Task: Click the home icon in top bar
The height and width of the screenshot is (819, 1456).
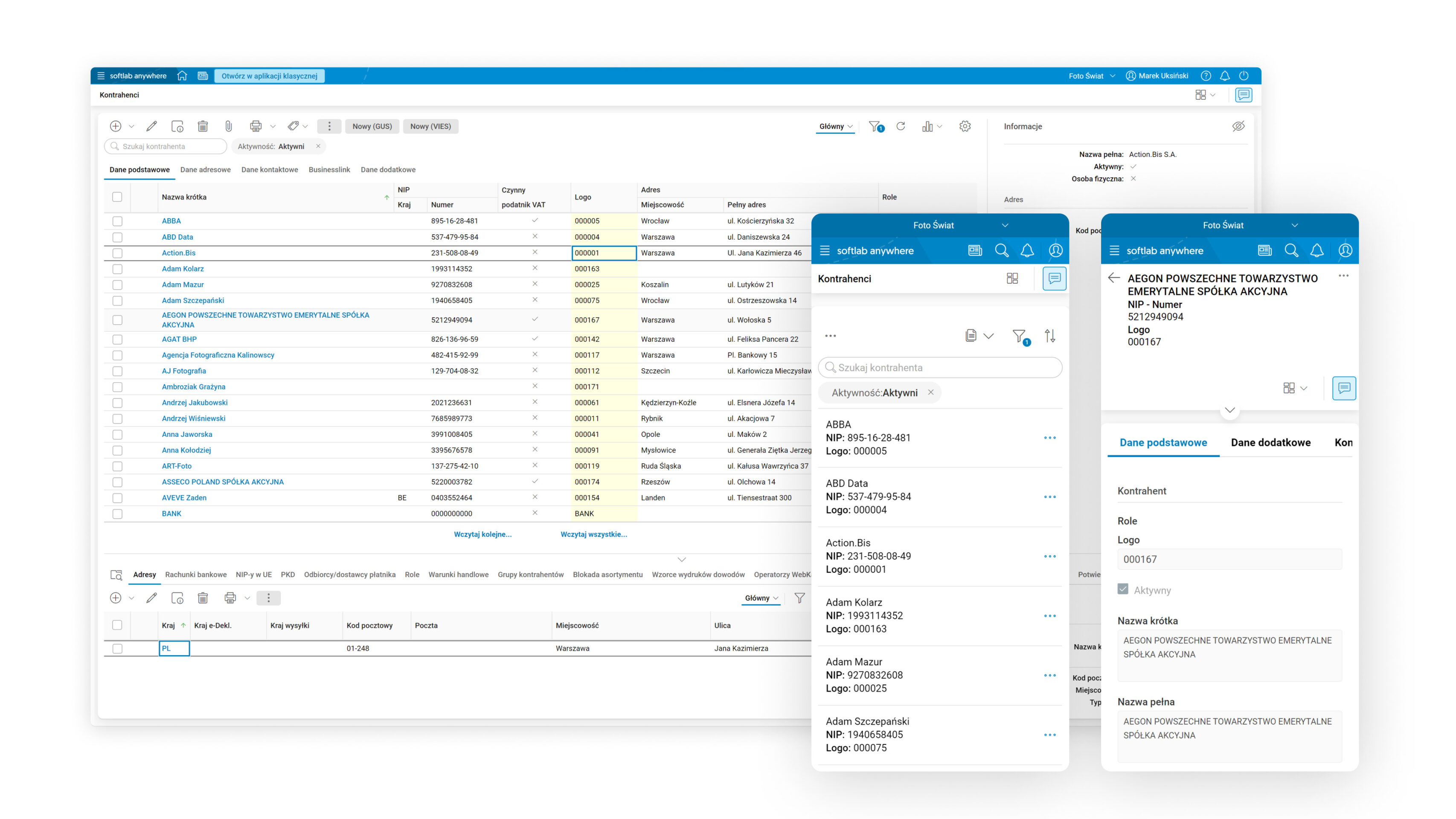Action: pyautogui.click(x=182, y=76)
